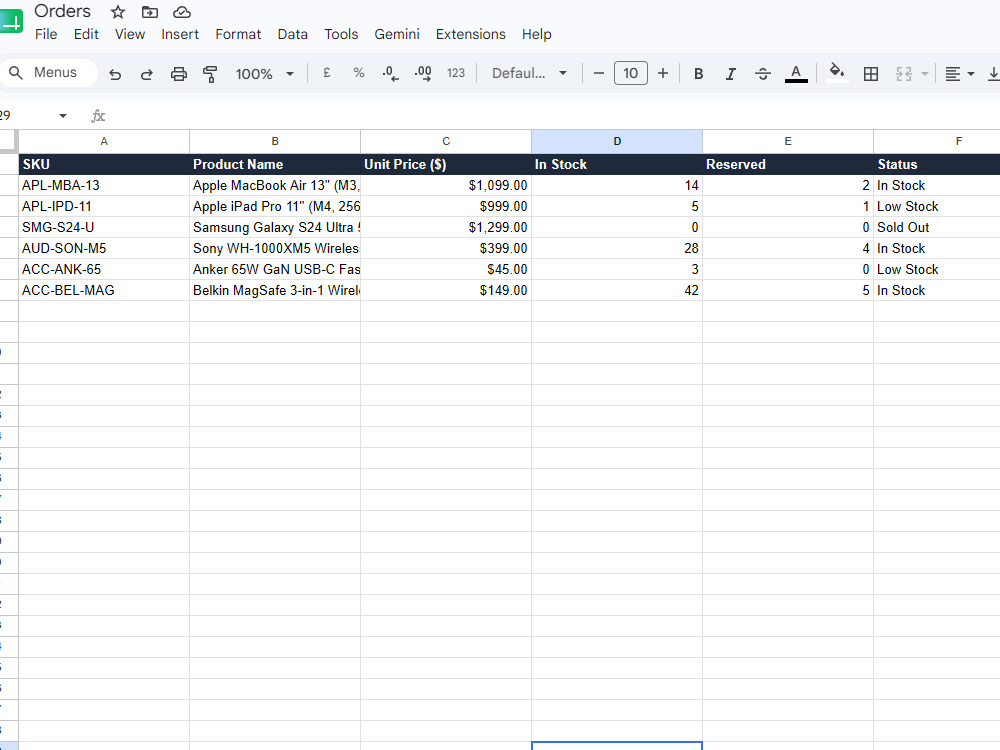Open the Borders tool
The width and height of the screenshot is (1000, 750).
(x=871, y=74)
